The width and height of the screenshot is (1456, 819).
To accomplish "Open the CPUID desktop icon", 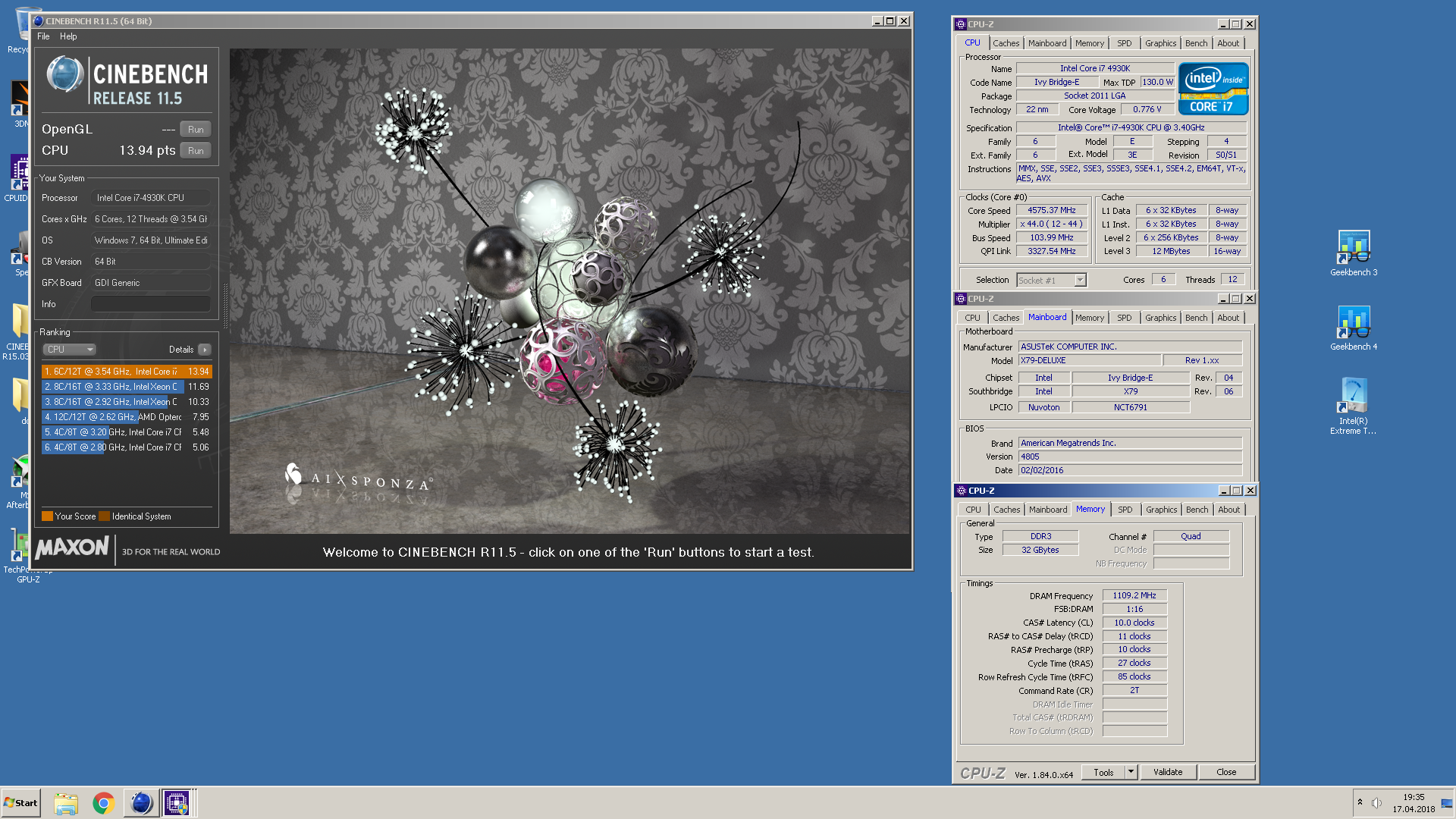I will point(19,178).
